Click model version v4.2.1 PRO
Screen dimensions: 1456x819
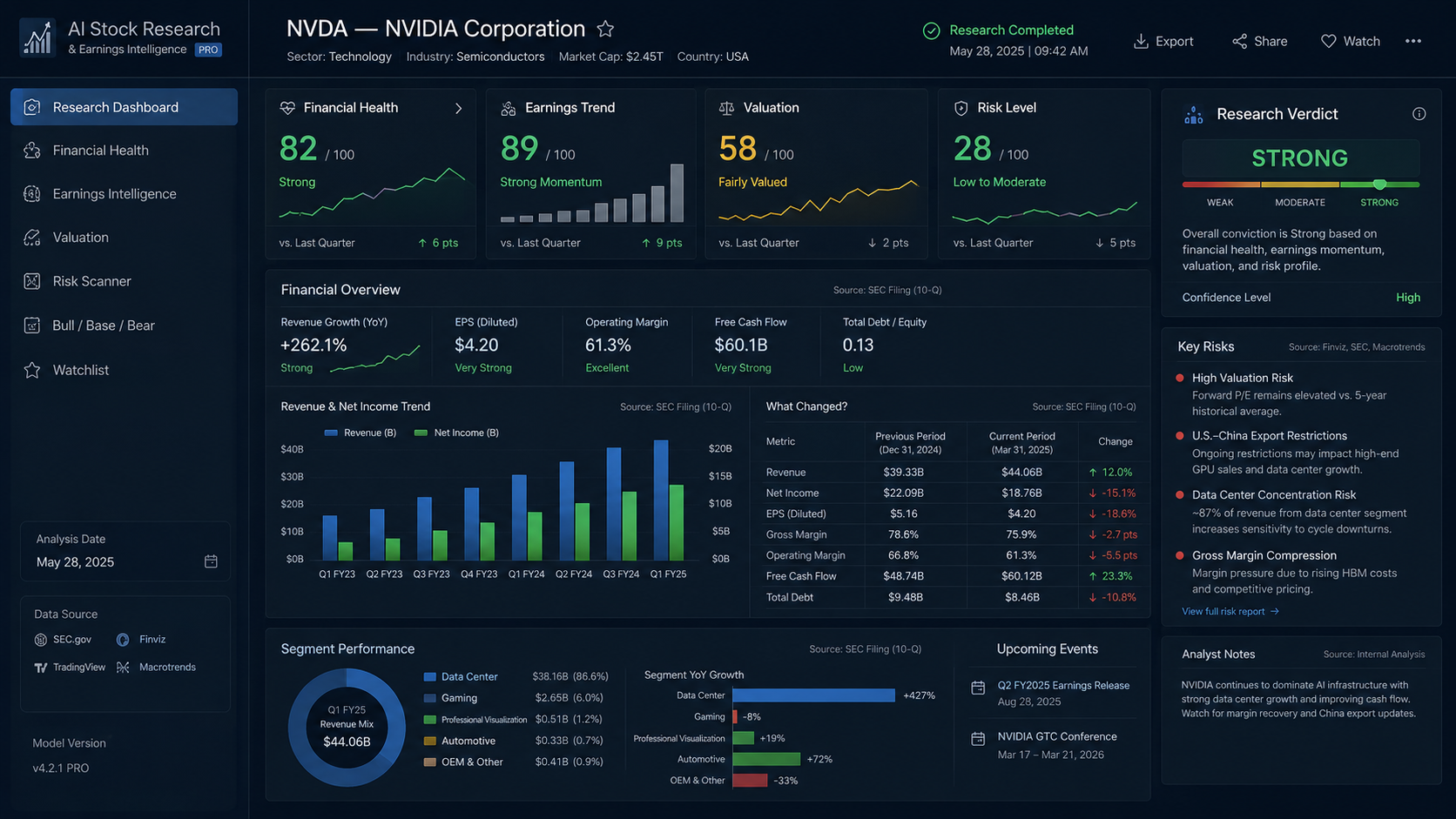point(61,769)
